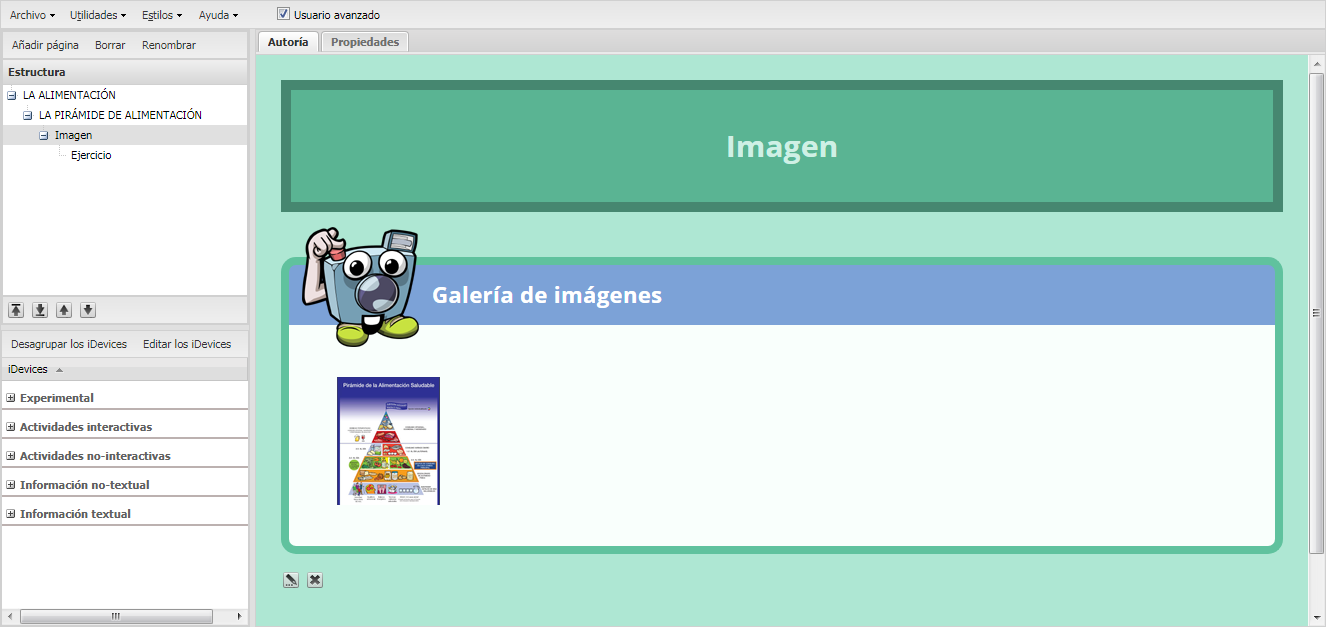Open the Archivo menu
Screen dimensions: 1326x627
(32, 15)
